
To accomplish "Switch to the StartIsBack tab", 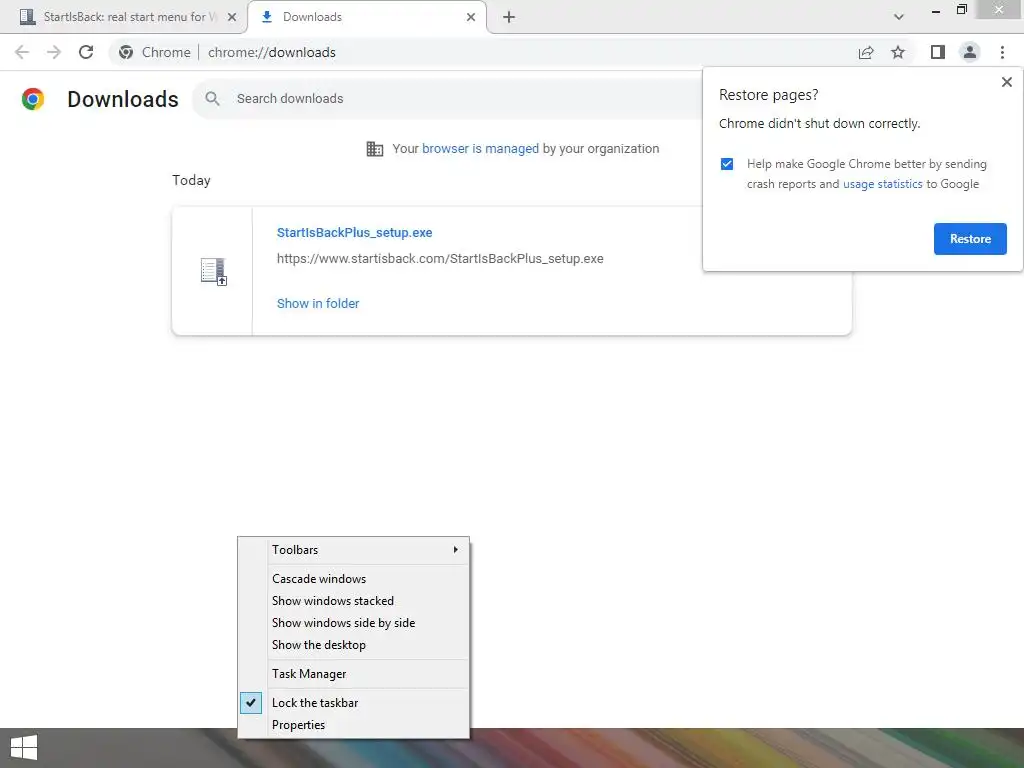I will coord(124,17).
